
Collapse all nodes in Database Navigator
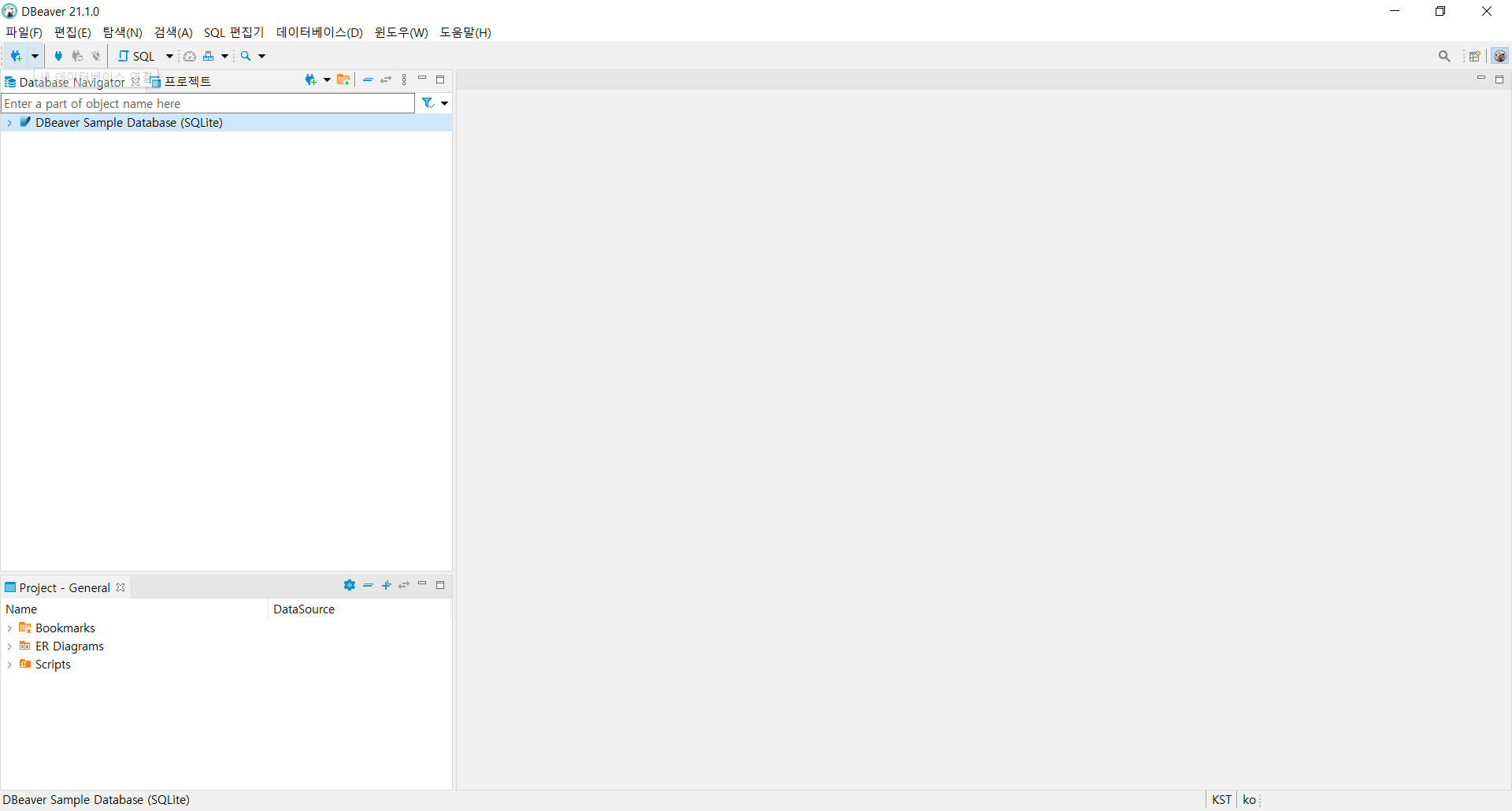pos(368,80)
